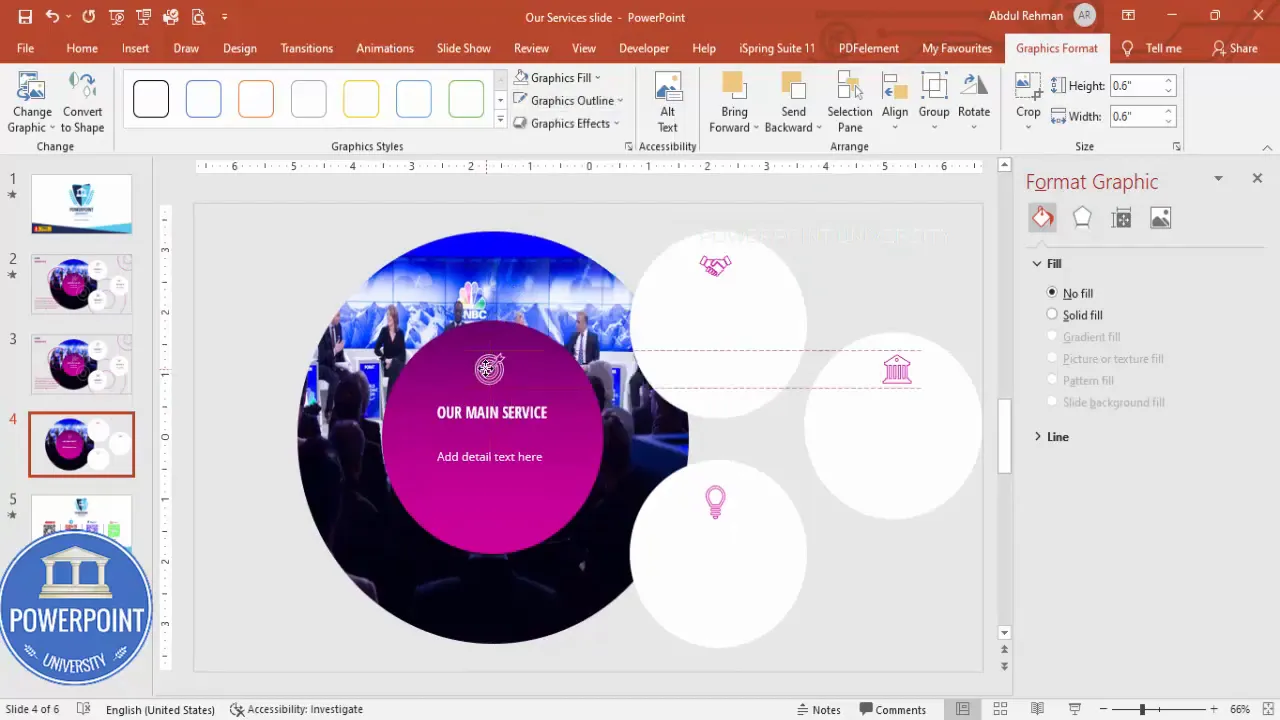Select the Crop tool
The height and width of the screenshot is (720, 1280).
(1028, 102)
